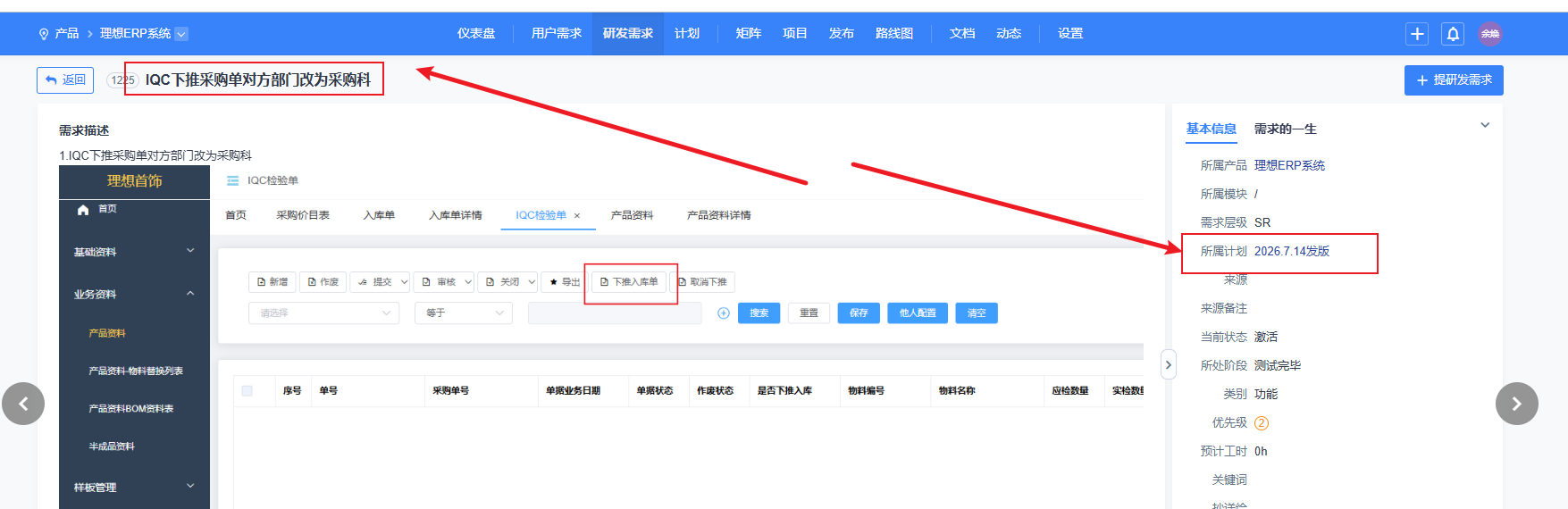Open the notification bell icon
The image size is (1568, 509).
click(1453, 34)
